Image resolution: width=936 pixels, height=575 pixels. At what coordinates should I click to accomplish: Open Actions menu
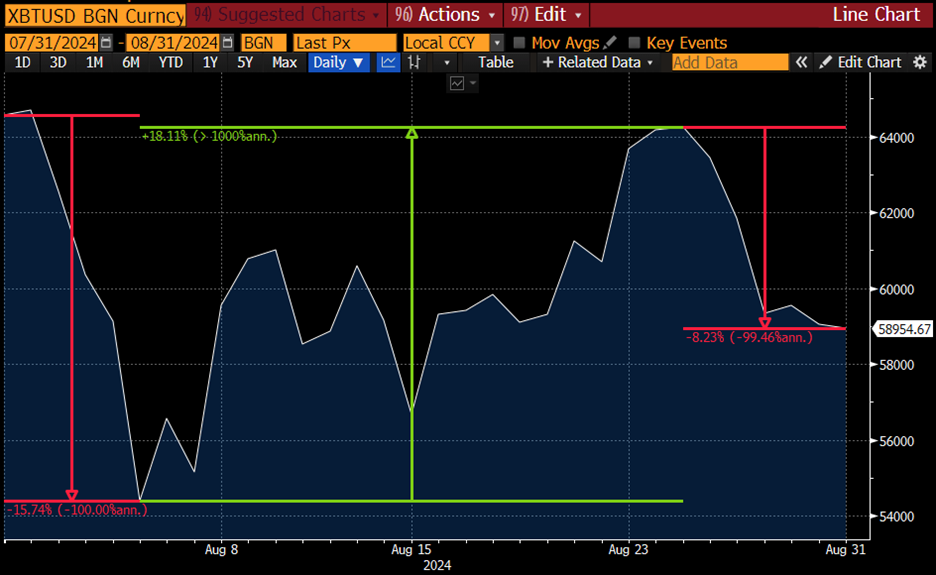click(445, 14)
